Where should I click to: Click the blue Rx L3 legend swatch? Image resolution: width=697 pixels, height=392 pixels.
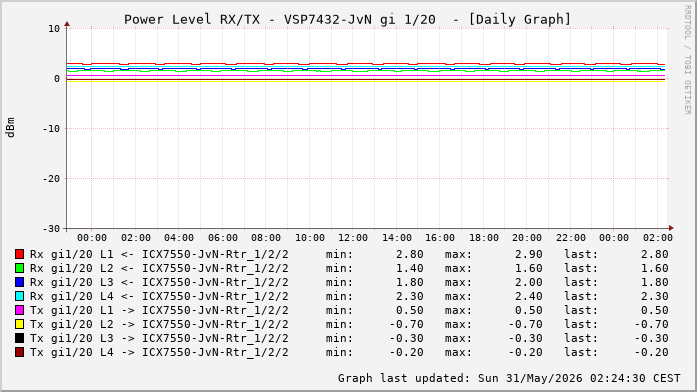20,282
